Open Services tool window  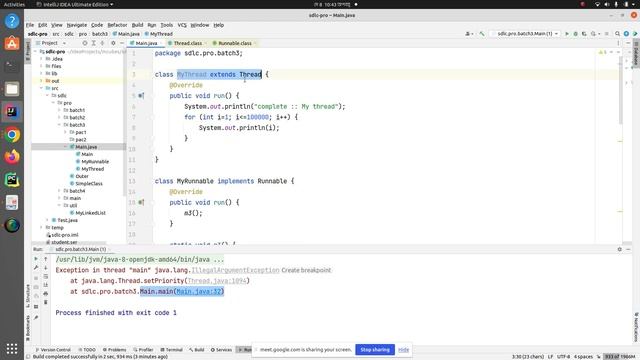click(x=221, y=350)
